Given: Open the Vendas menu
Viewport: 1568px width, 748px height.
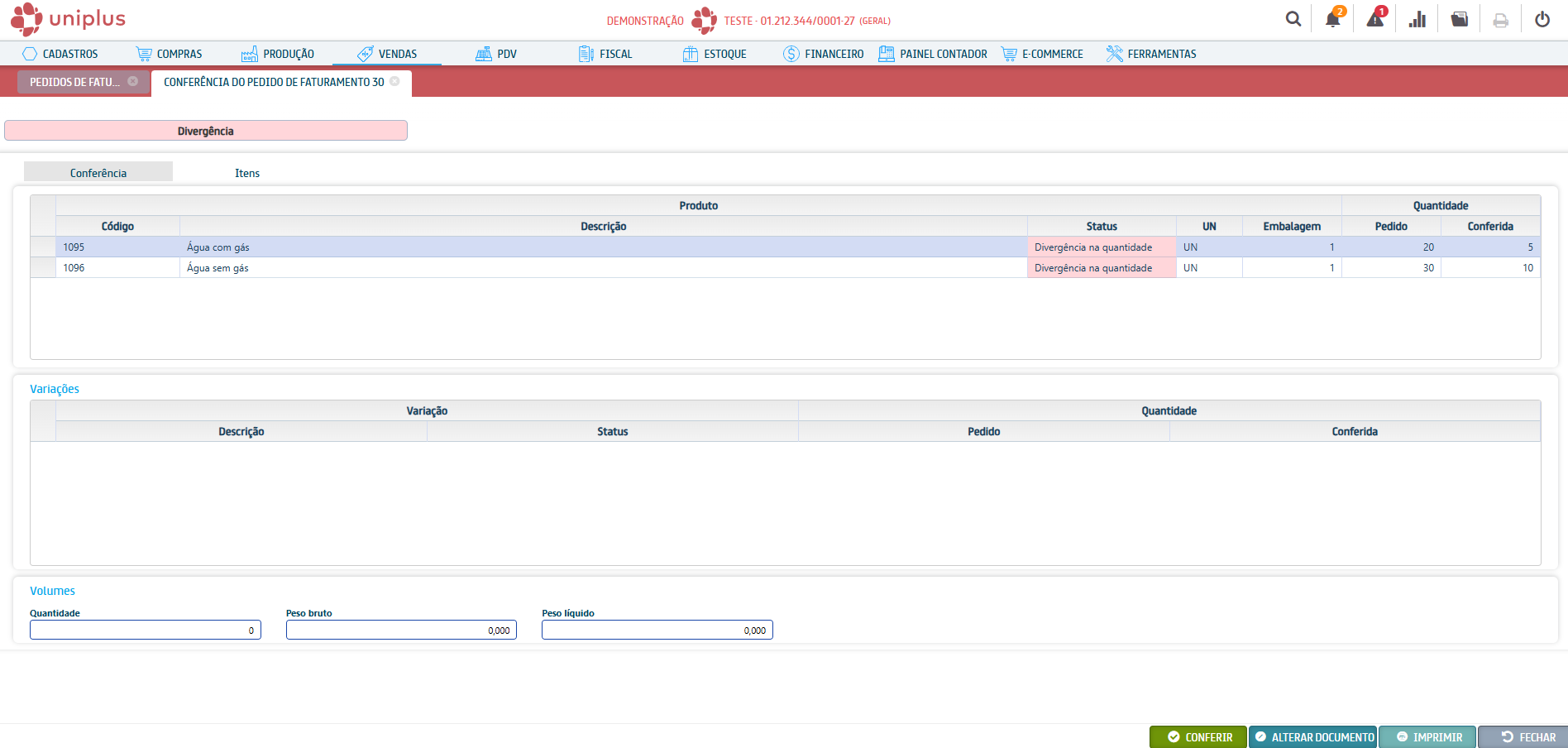Looking at the screenshot, I should (387, 54).
